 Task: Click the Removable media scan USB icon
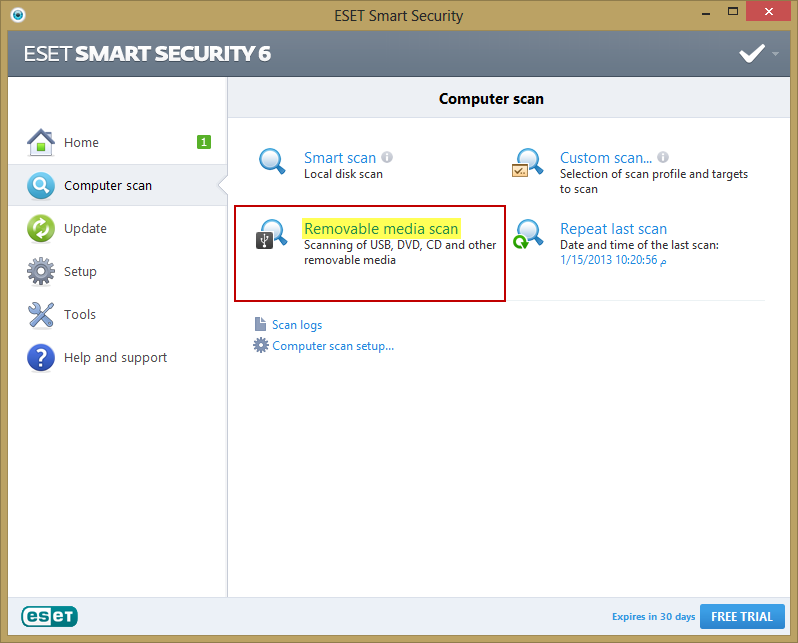(x=271, y=234)
